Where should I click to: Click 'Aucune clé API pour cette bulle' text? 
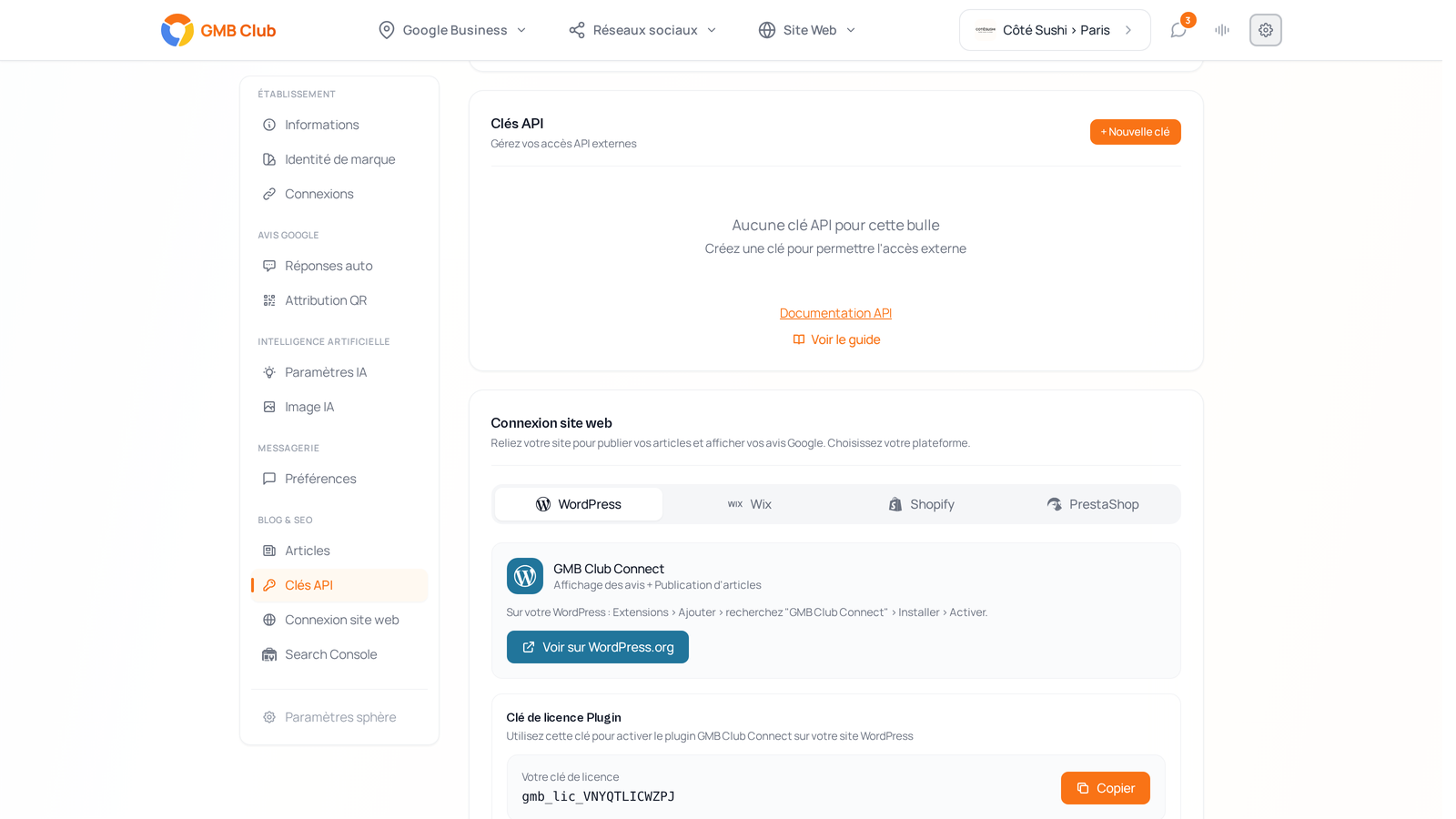click(835, 225)
